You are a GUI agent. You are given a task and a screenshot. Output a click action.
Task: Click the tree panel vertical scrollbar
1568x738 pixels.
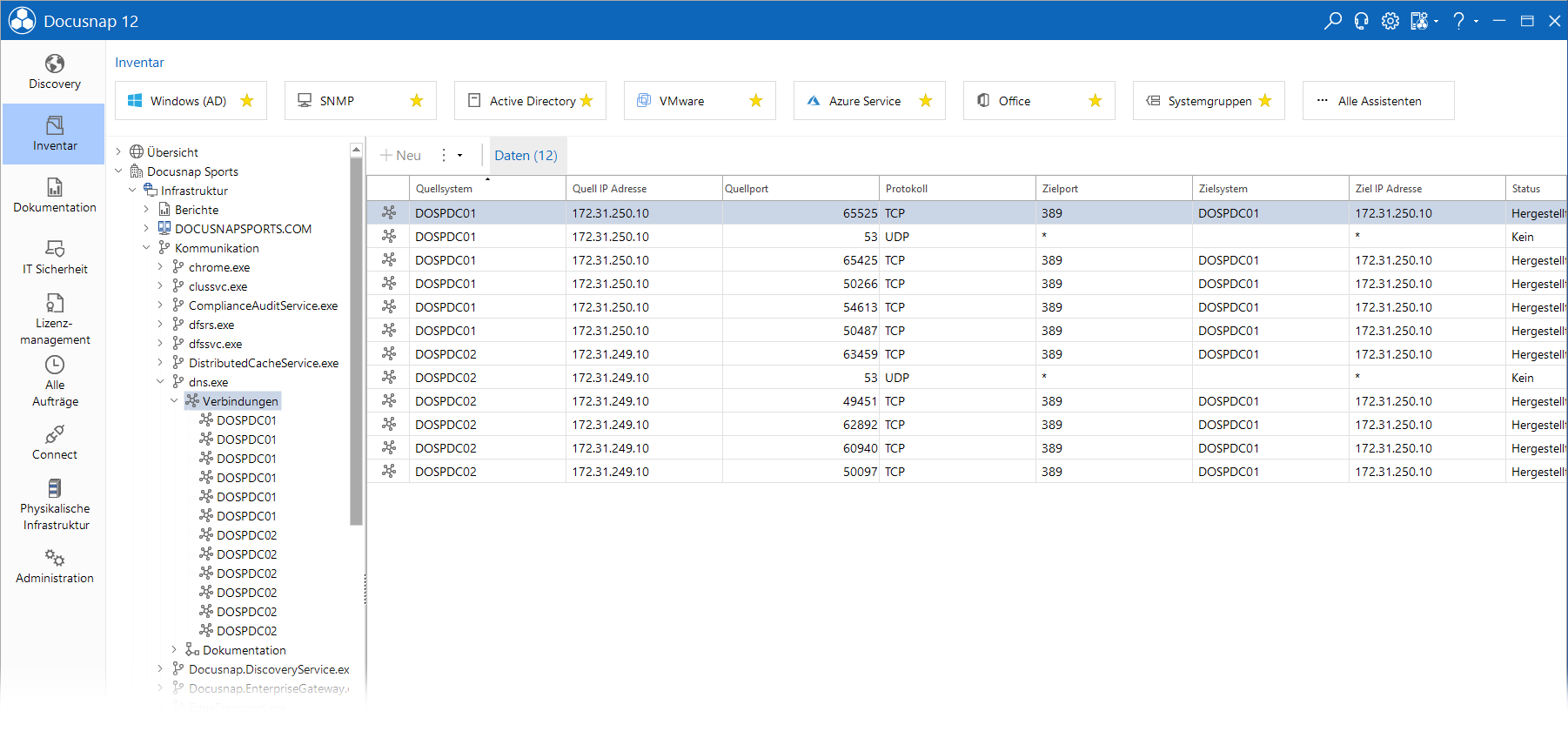(356, 341)
